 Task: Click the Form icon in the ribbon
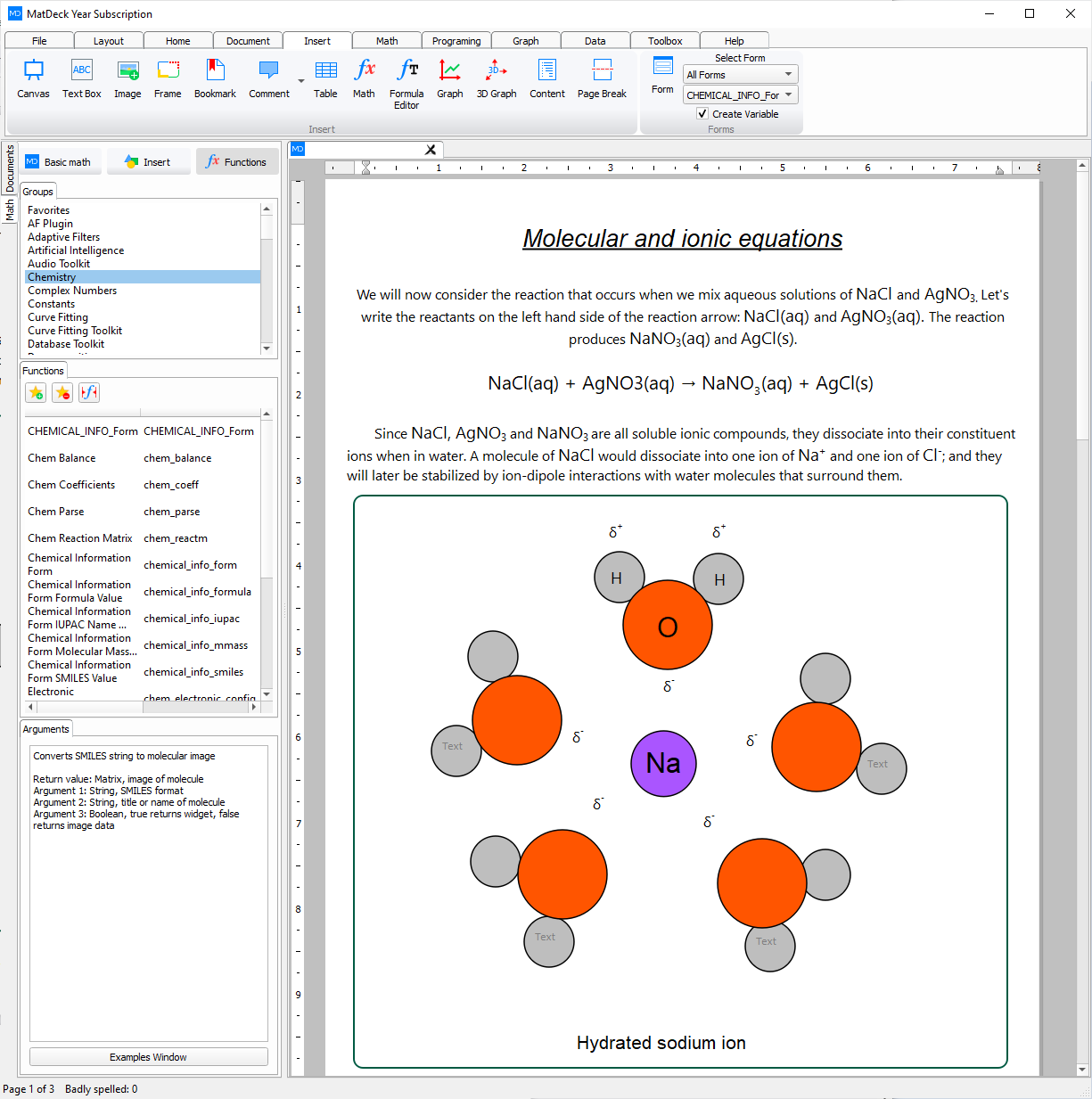662,75
